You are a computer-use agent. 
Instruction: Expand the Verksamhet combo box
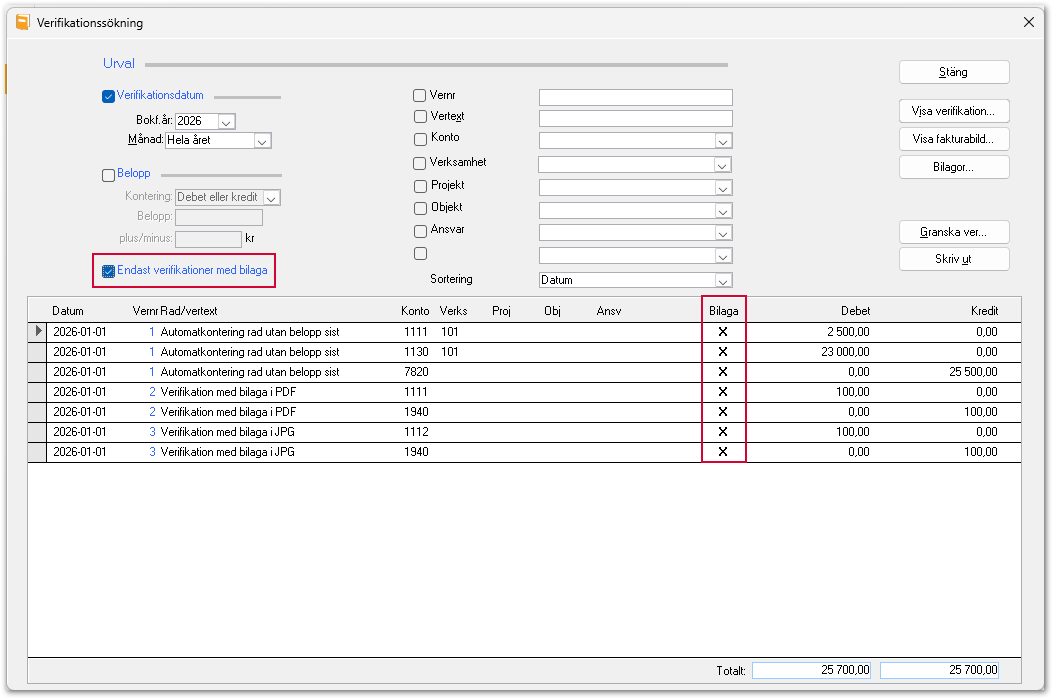click(x=722, y=165)
